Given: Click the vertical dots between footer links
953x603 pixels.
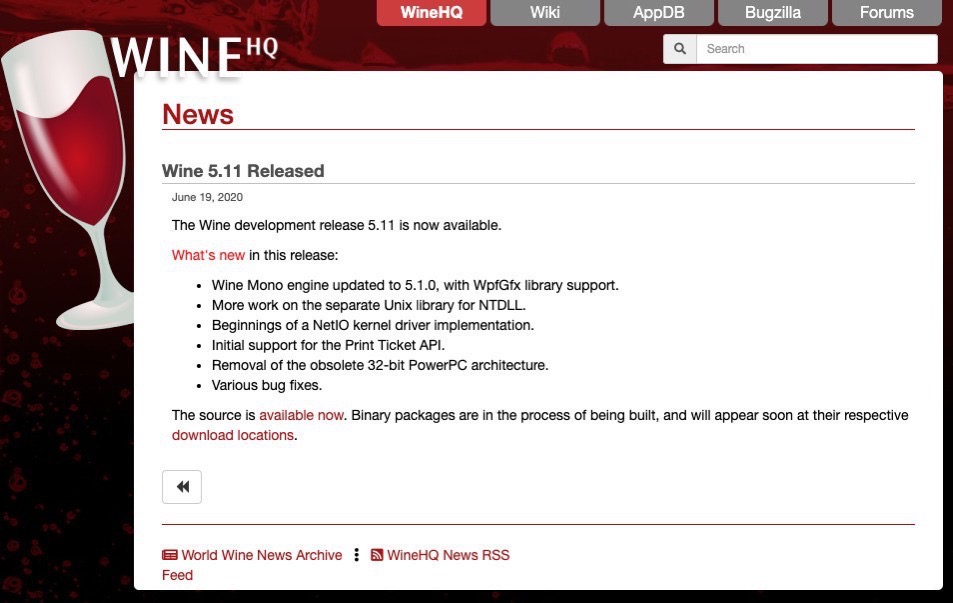Looking at the screenshot, I should (x=356, y=555).
